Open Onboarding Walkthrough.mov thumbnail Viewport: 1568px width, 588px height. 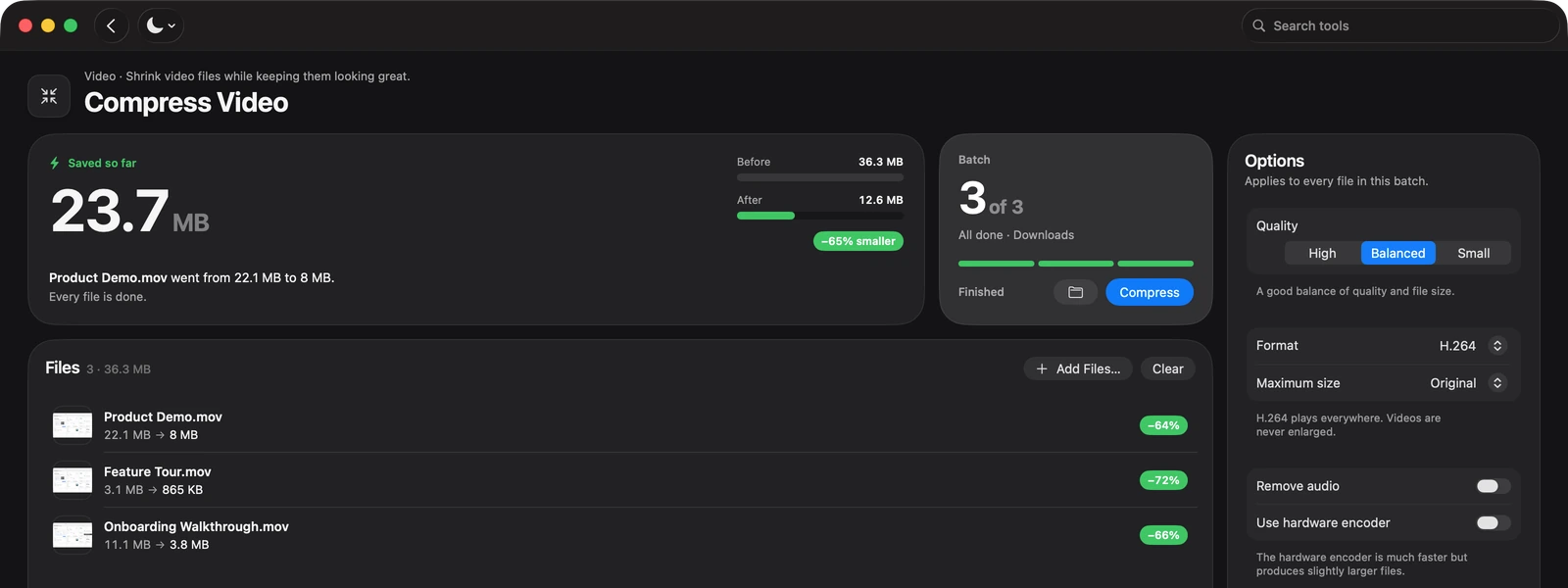73,535
